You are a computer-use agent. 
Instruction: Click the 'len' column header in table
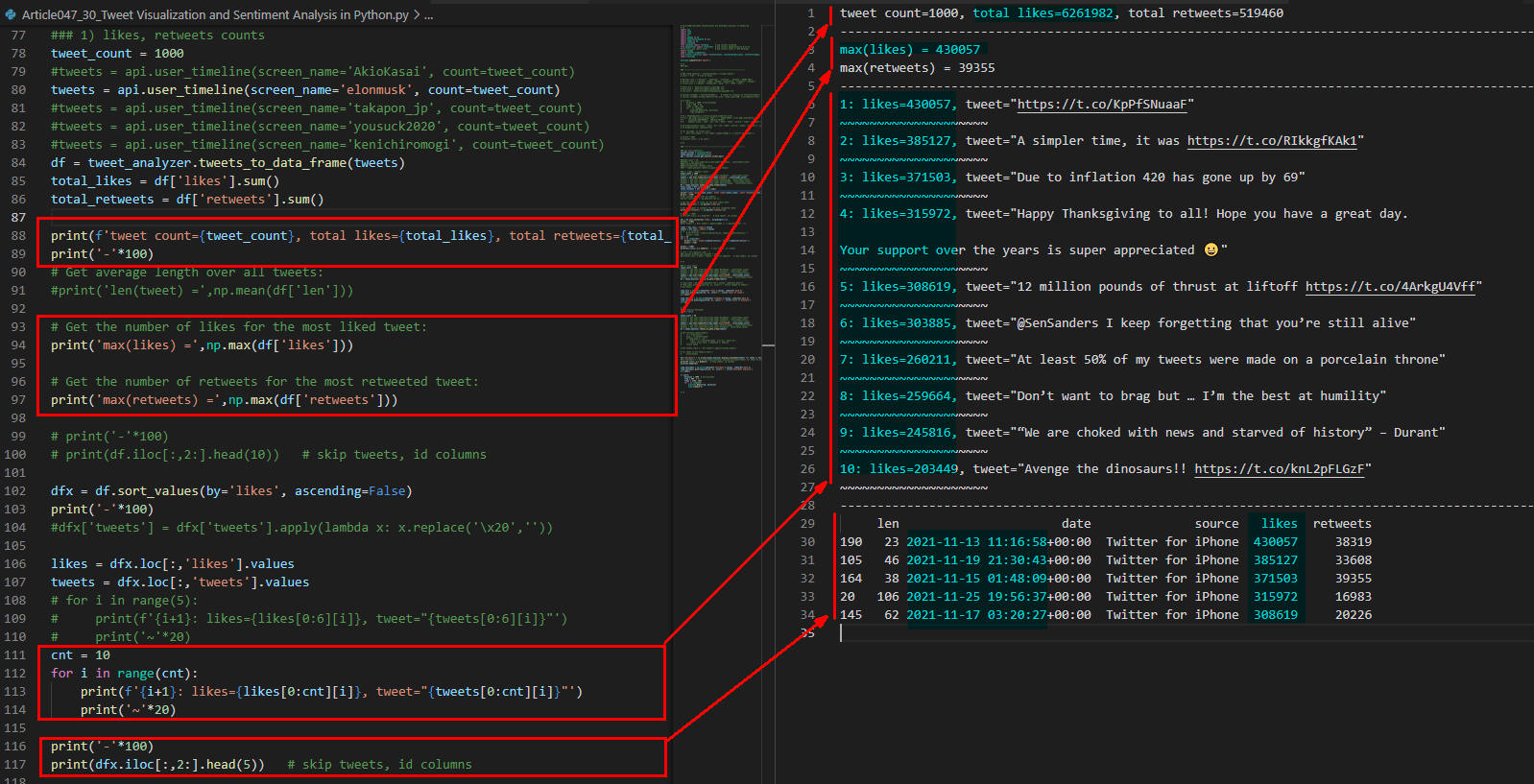(888, 523)
